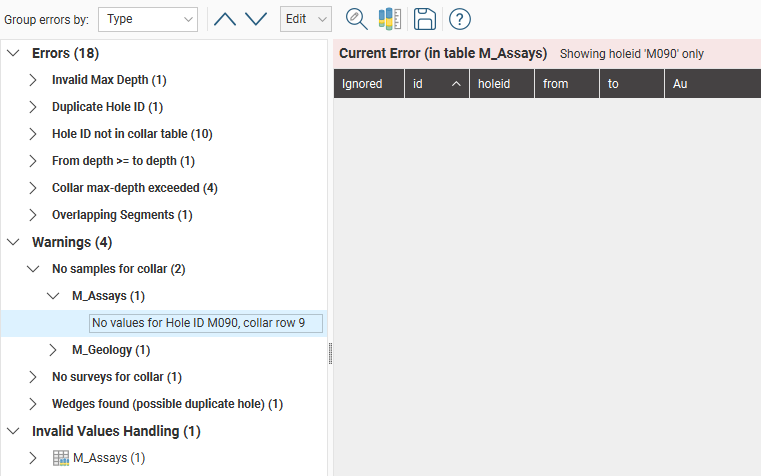Select Overlapping Segments (1) error item
Image resolution: width=761 pixels, height=476 pixels.
tap(121, 215)
